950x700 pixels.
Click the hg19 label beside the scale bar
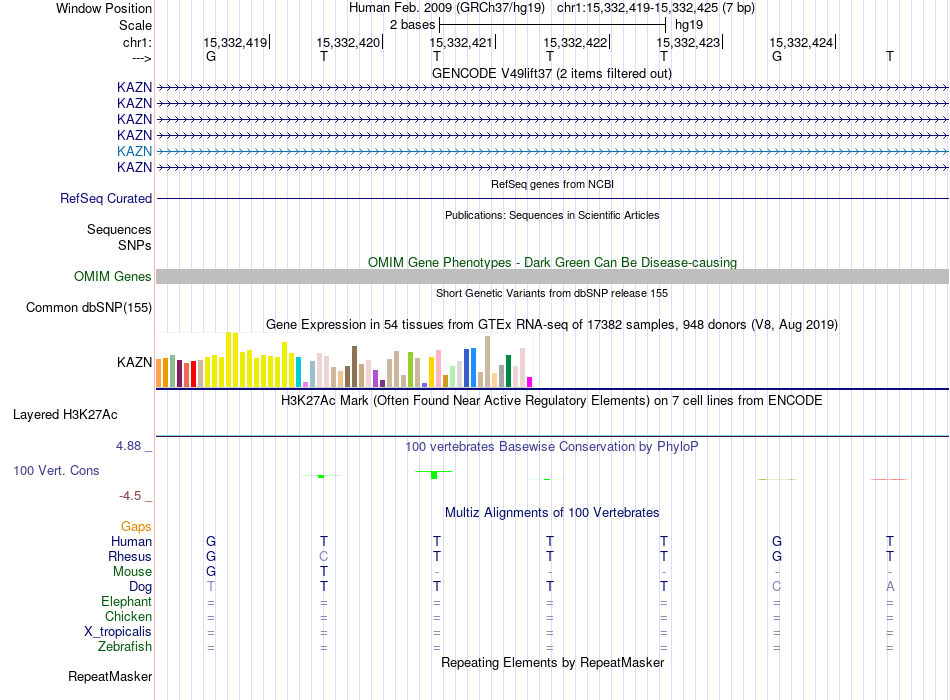[x=689, y=25]
